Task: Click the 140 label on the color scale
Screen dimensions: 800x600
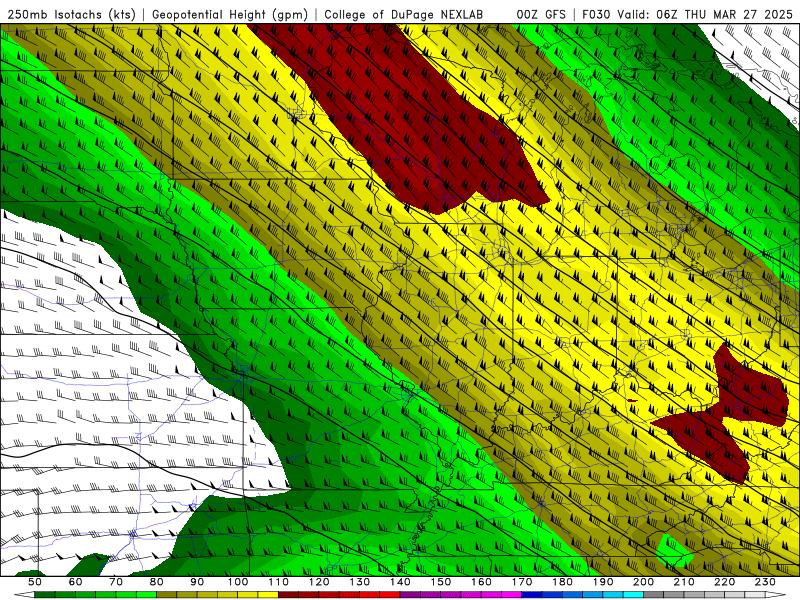Action: (x=400, y=582)
